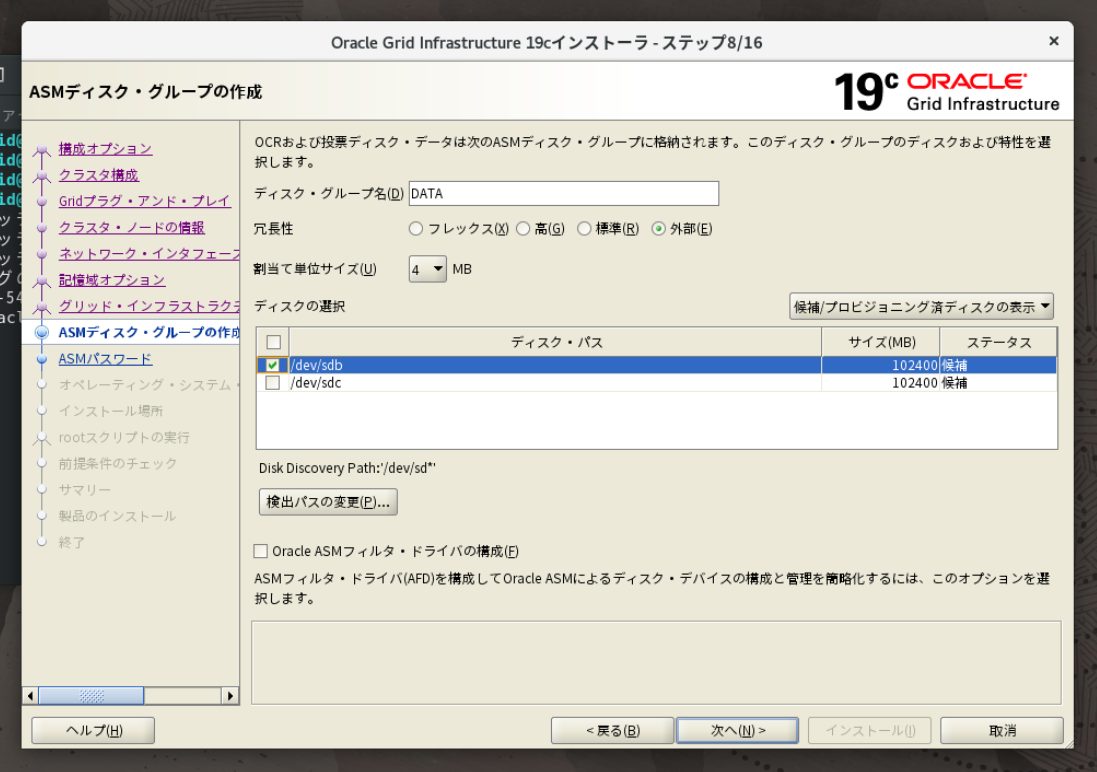
Task: Click the ヘルプ button
Action: pos(93,731)
